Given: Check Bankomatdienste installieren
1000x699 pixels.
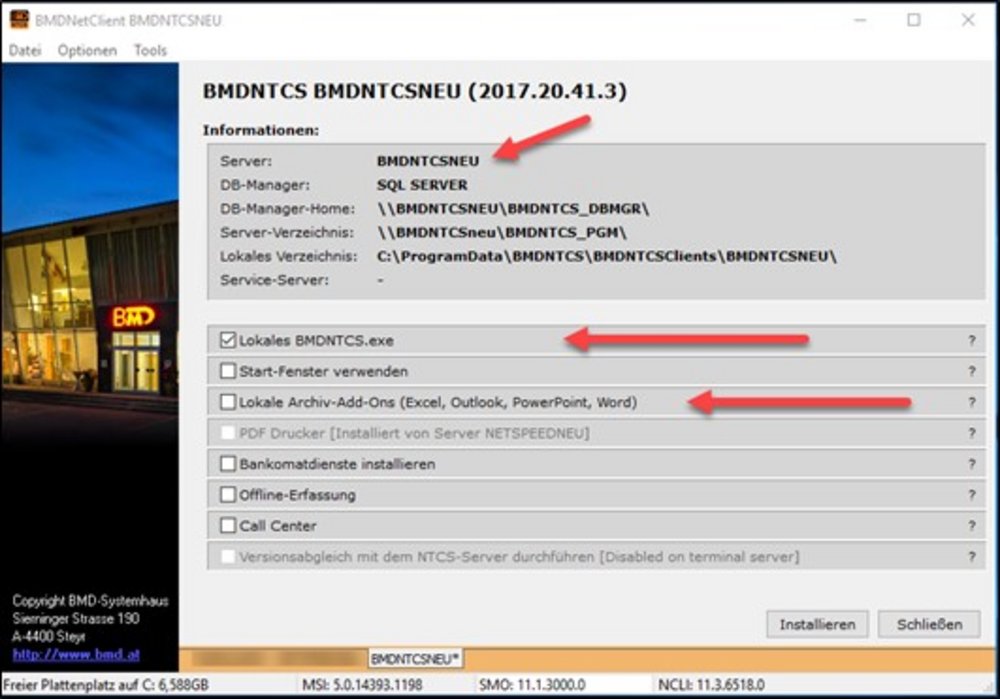Looking at the screenshot, I should [228, 464].
